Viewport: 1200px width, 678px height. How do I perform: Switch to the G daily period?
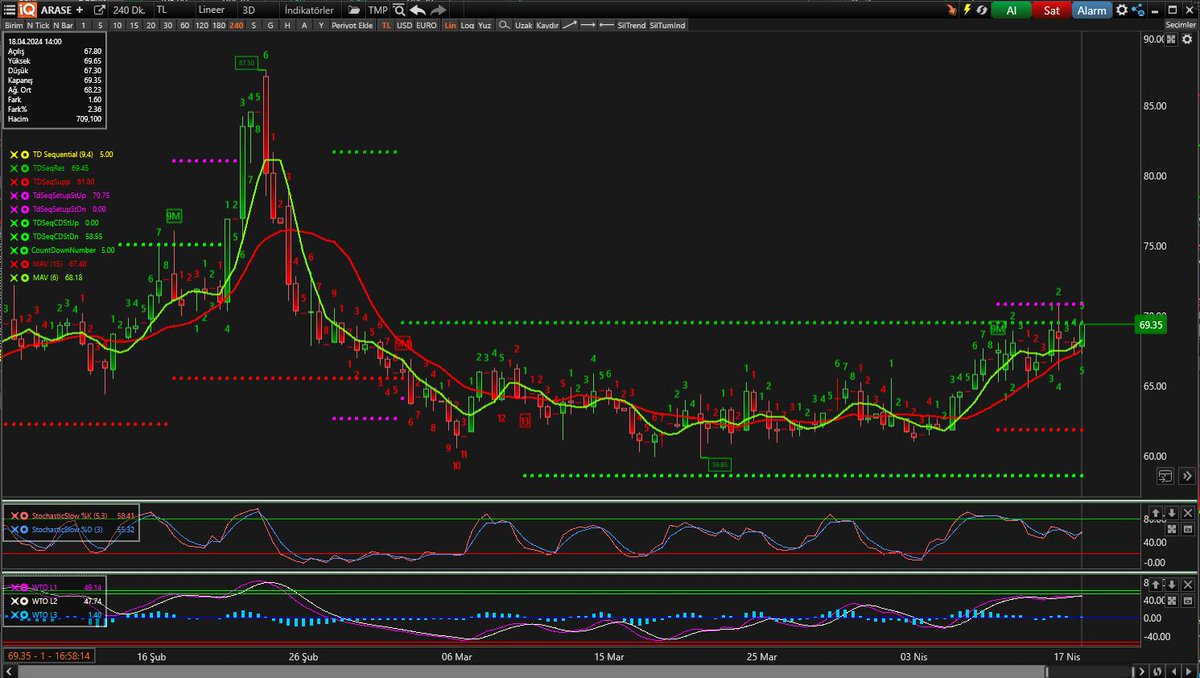pos(270,25)
